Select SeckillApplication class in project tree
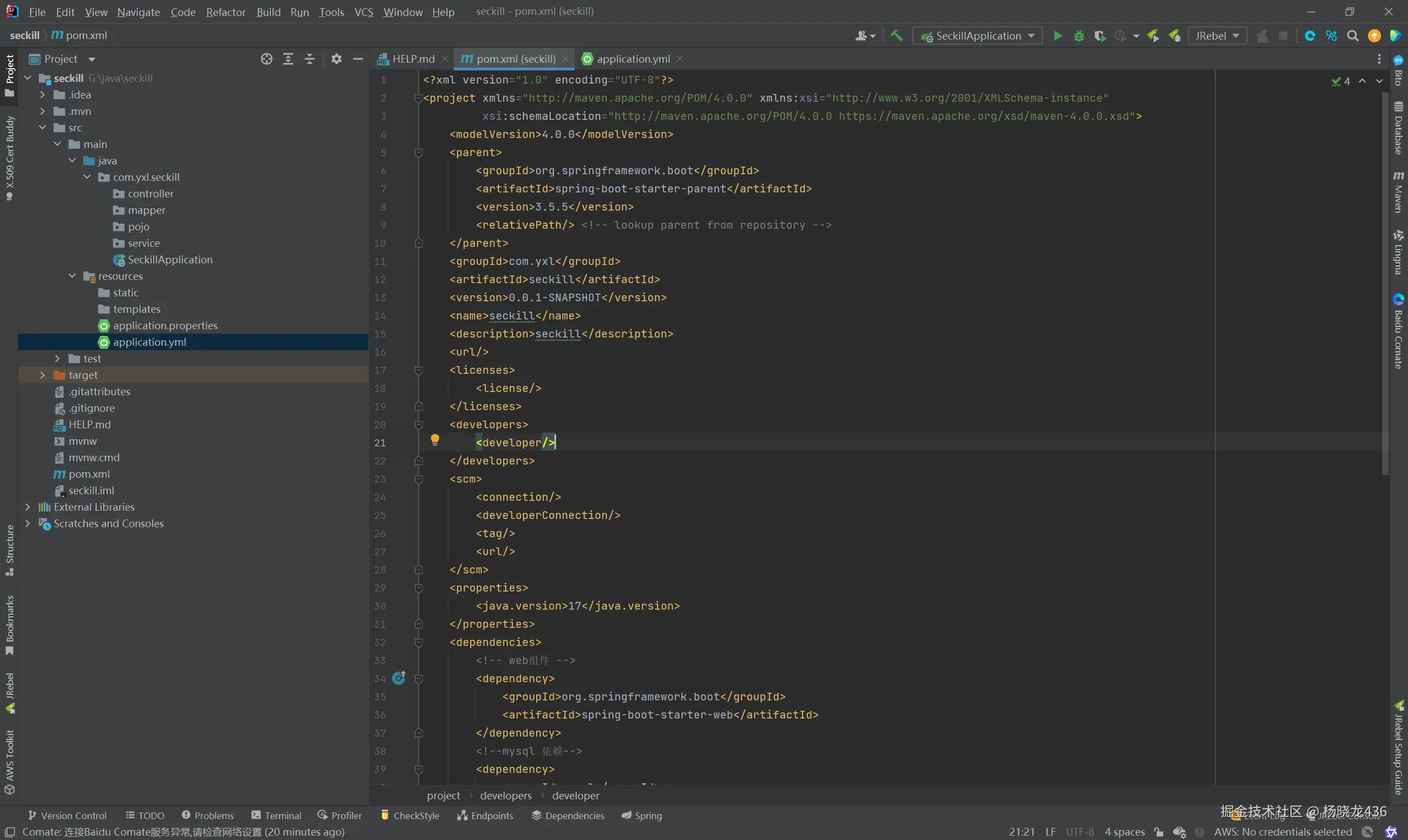Viewport: 1408px width, 840px height. pyautogui.click(x=170, y=259)
